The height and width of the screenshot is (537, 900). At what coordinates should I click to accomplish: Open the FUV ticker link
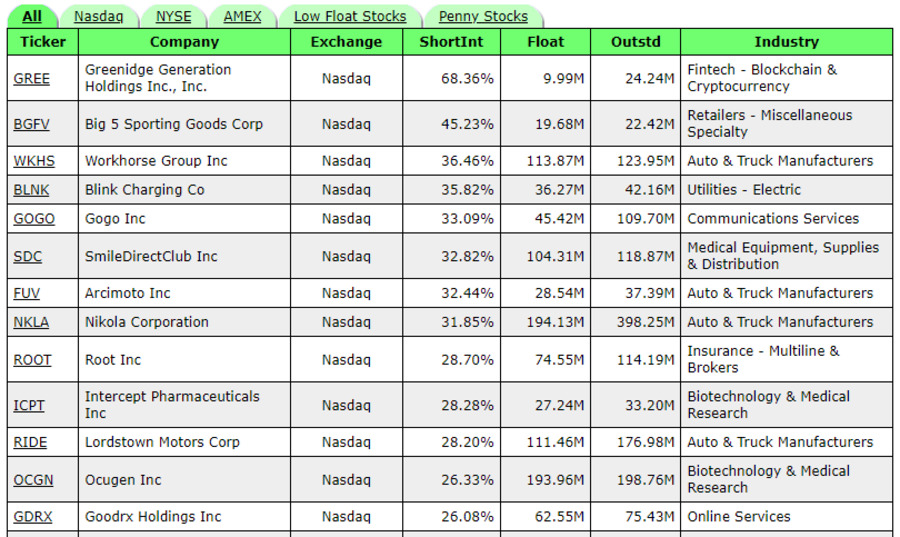tap(27, 293)
